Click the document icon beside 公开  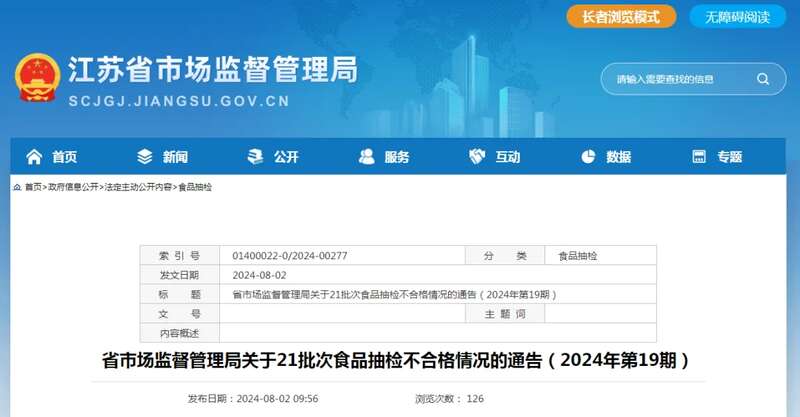(255, 157)
